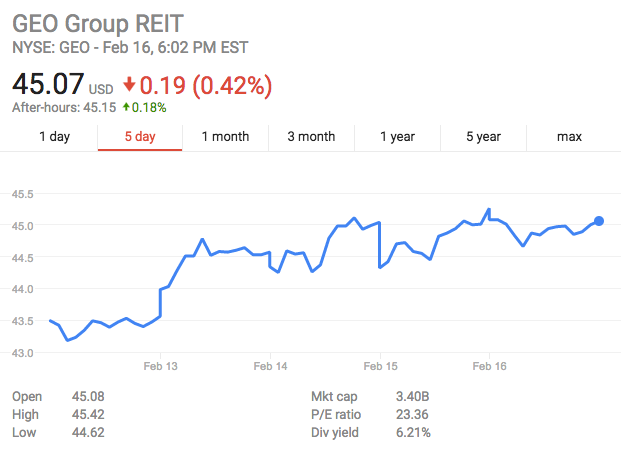The image size is (621, 464).
Task: Click the NYSE: GEO ticker line
Action: coord(130,48)
